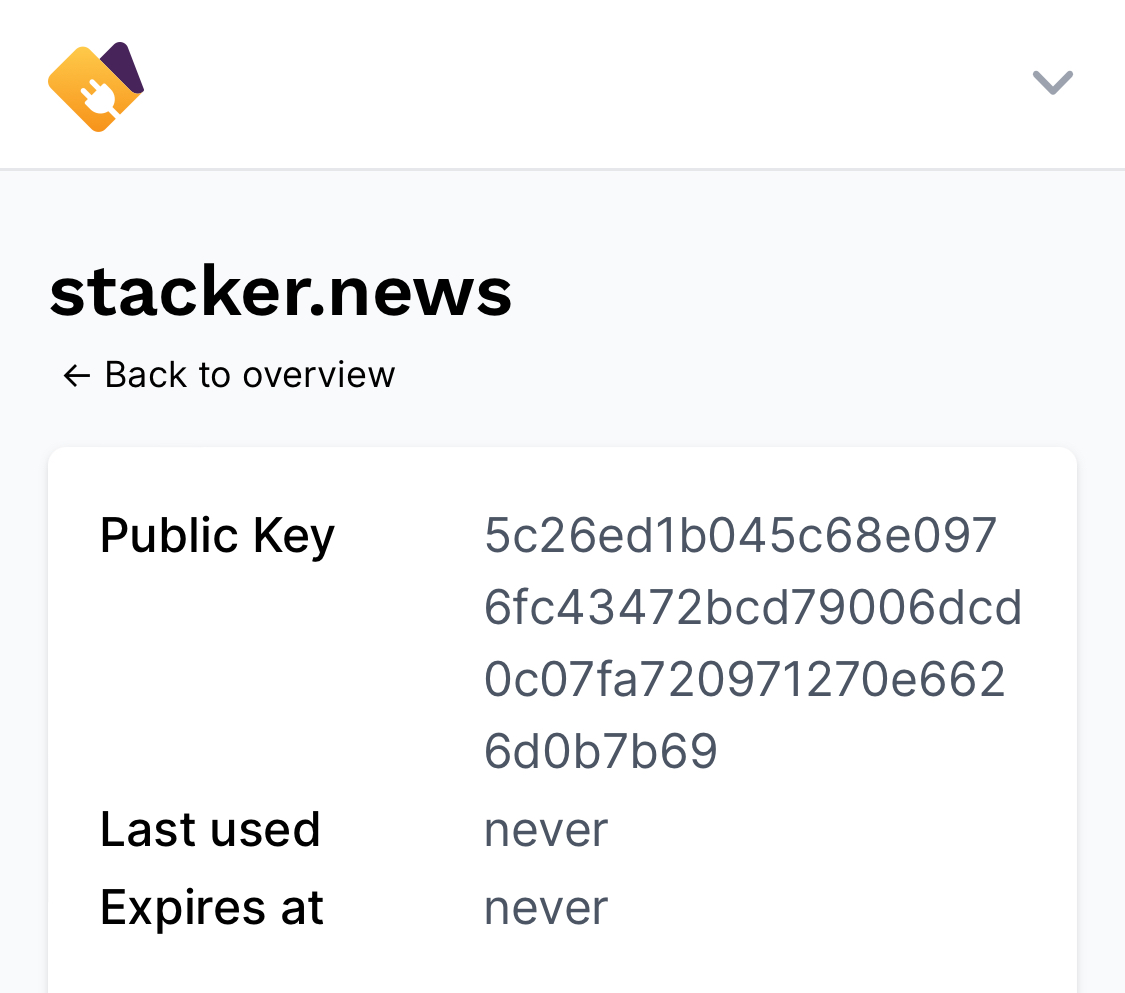Click the left arrow before Back to overview
1125x993 pixels.
(76, 375)
